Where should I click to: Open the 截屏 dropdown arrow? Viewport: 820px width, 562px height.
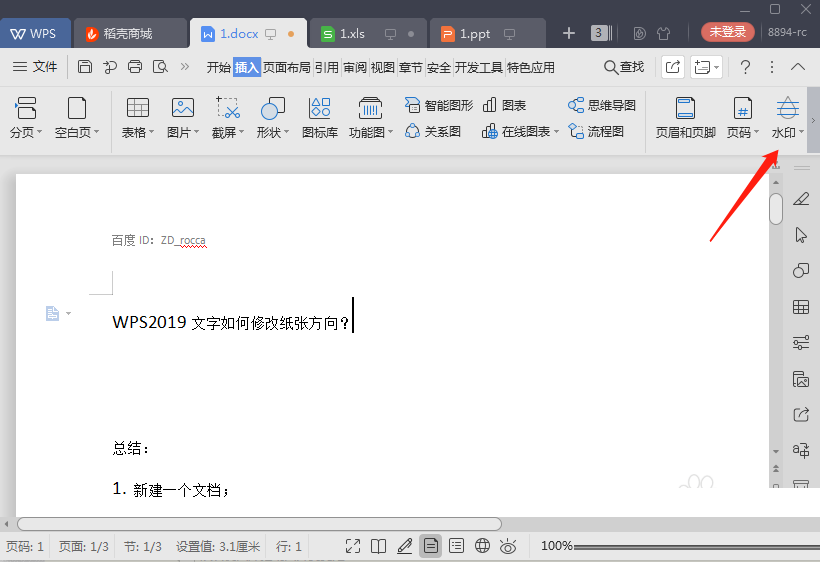pyautogui.click(x=241, y=132)
